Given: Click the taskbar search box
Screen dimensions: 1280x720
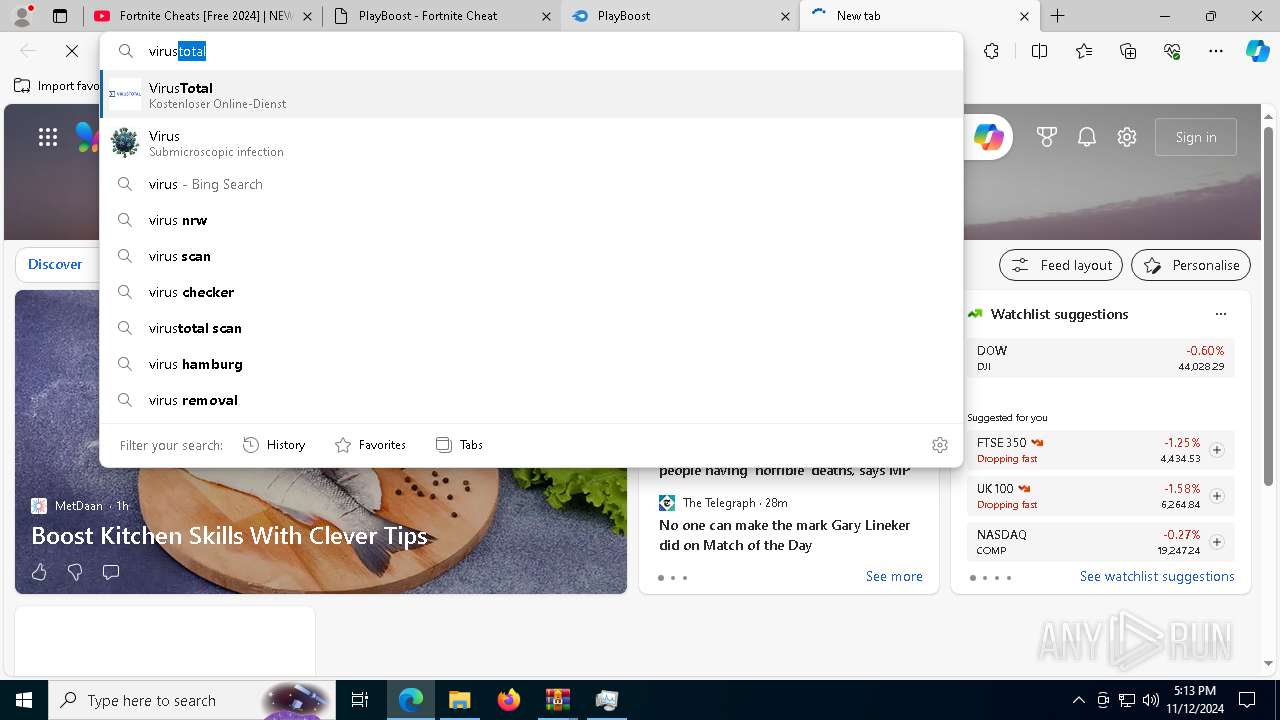Looking at the screenshot, I should point(193,700).
